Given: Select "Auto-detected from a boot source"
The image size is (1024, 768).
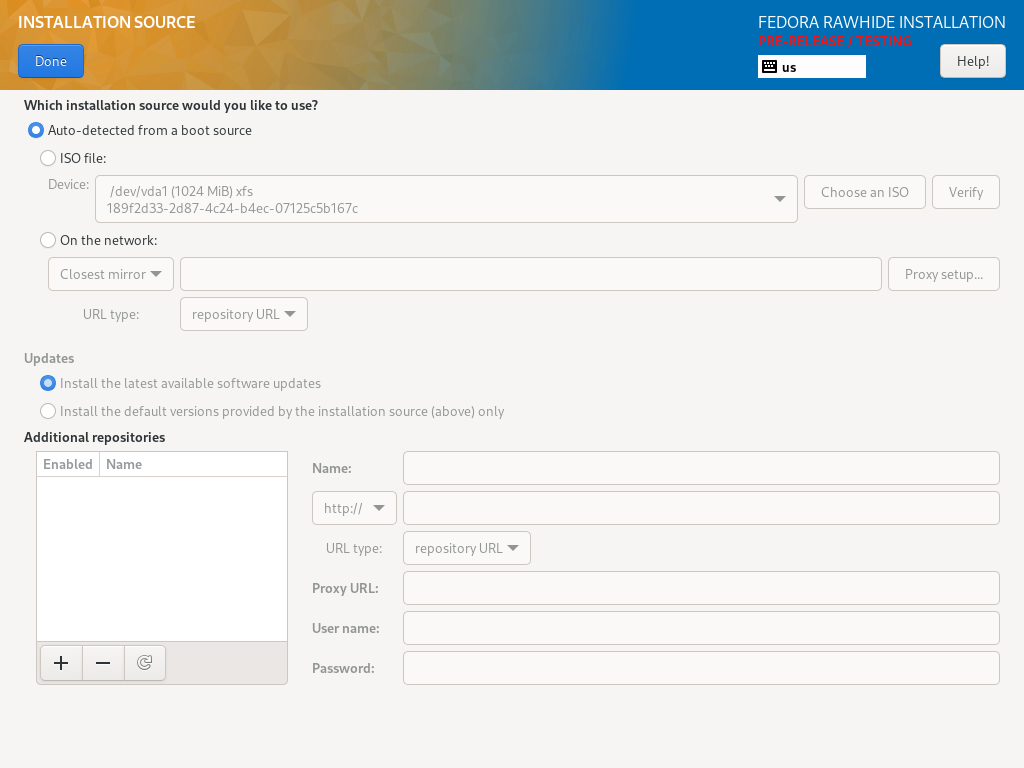Looking at the screenshot, I should [x=36, y=130].
